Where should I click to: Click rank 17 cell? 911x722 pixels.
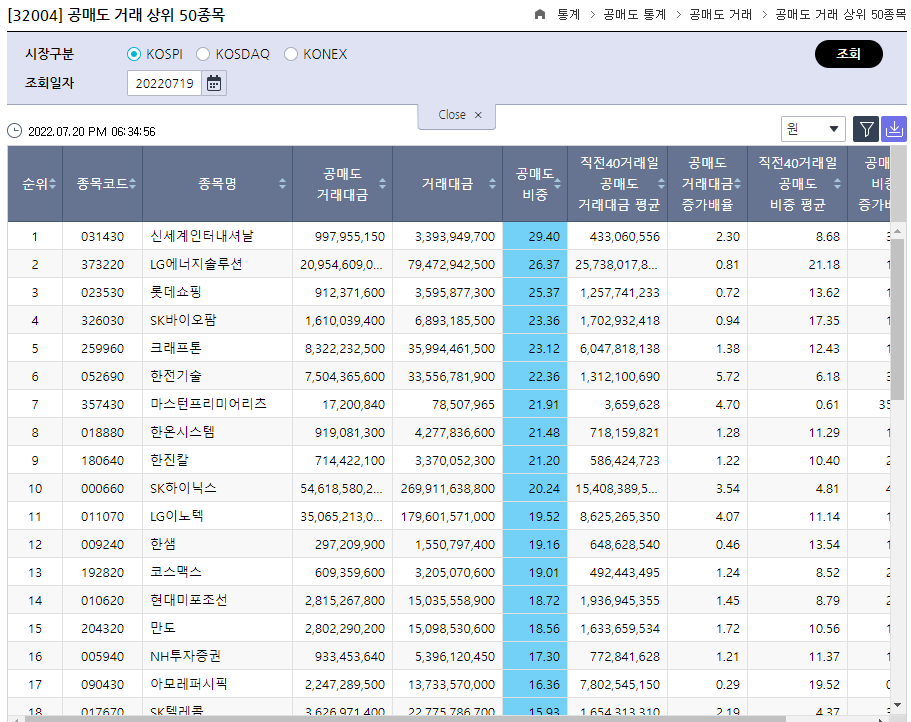click(35, 685)
